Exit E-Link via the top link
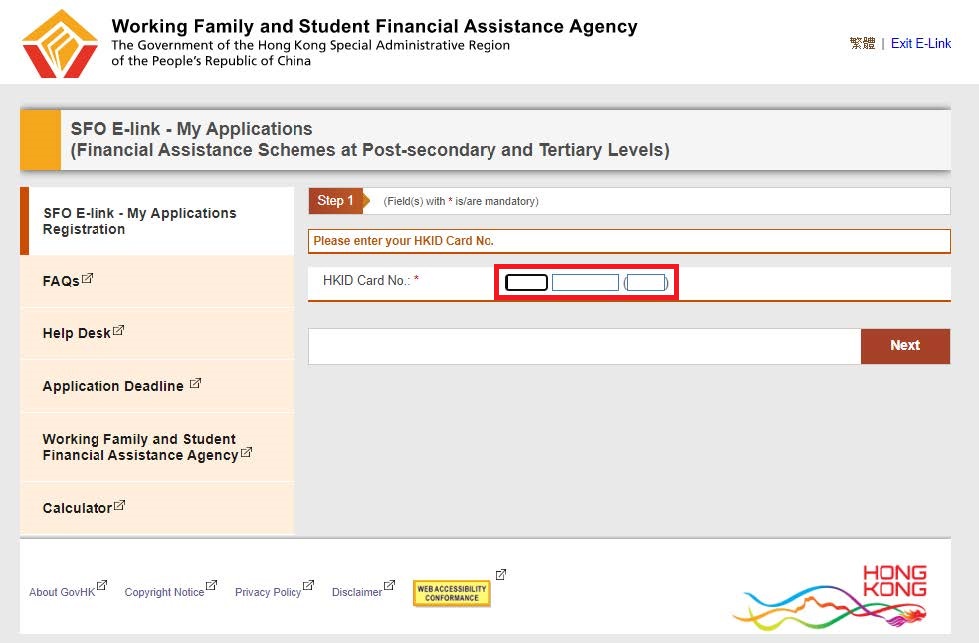979x643 pixels. (921, 44)
